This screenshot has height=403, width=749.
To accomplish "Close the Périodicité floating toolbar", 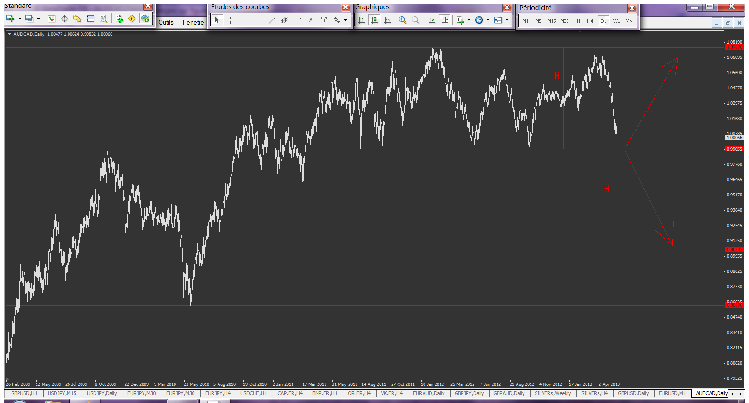I will tap(632, 8).
